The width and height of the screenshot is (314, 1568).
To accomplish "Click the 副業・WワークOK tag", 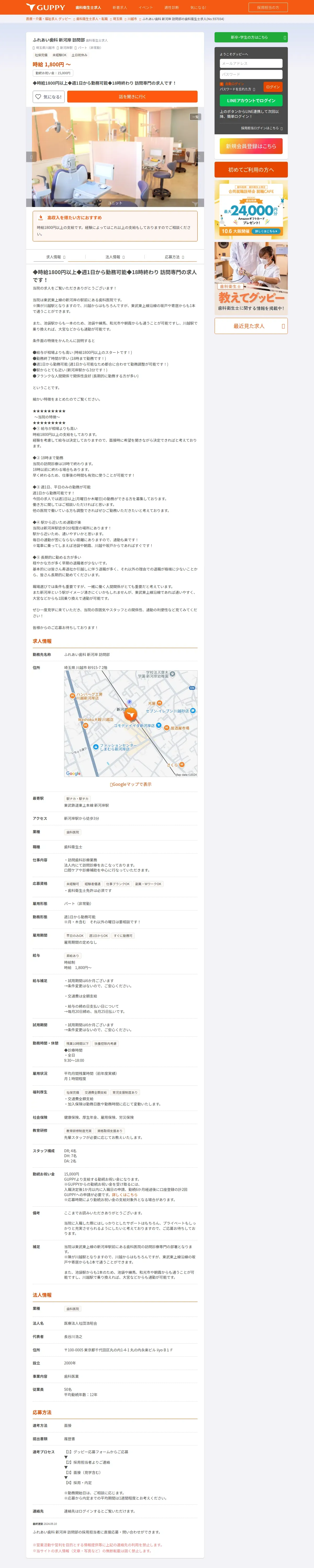I will coord(148,884).
